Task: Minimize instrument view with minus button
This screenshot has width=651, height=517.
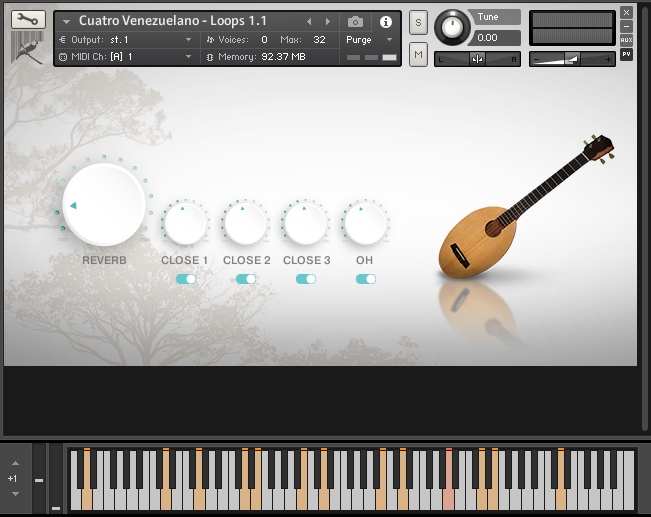Action: (627, 27)
